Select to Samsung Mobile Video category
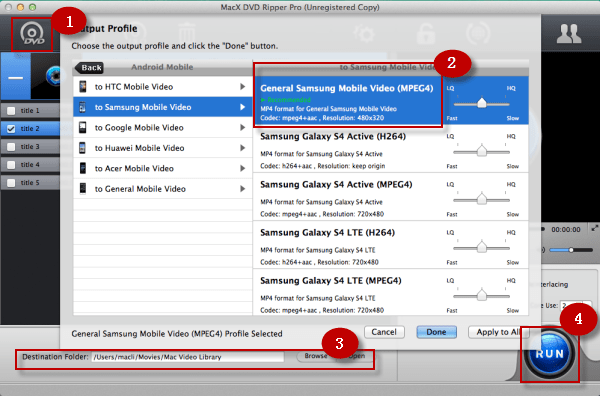 pos(163,107)
